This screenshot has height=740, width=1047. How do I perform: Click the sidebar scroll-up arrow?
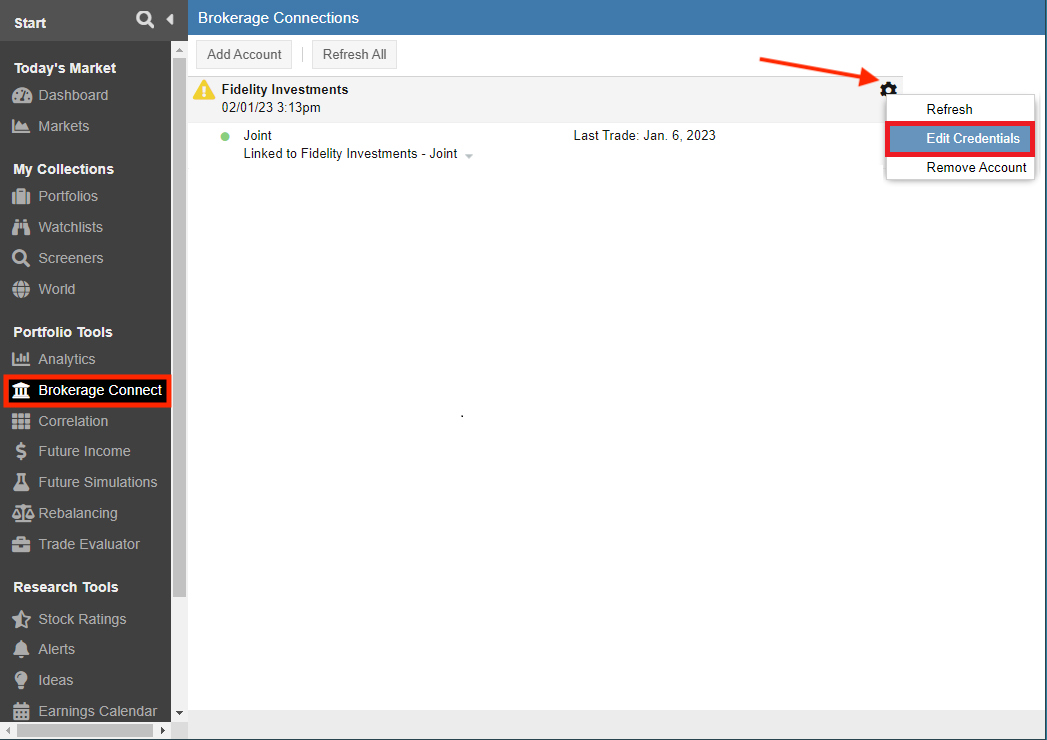(179, 50)
